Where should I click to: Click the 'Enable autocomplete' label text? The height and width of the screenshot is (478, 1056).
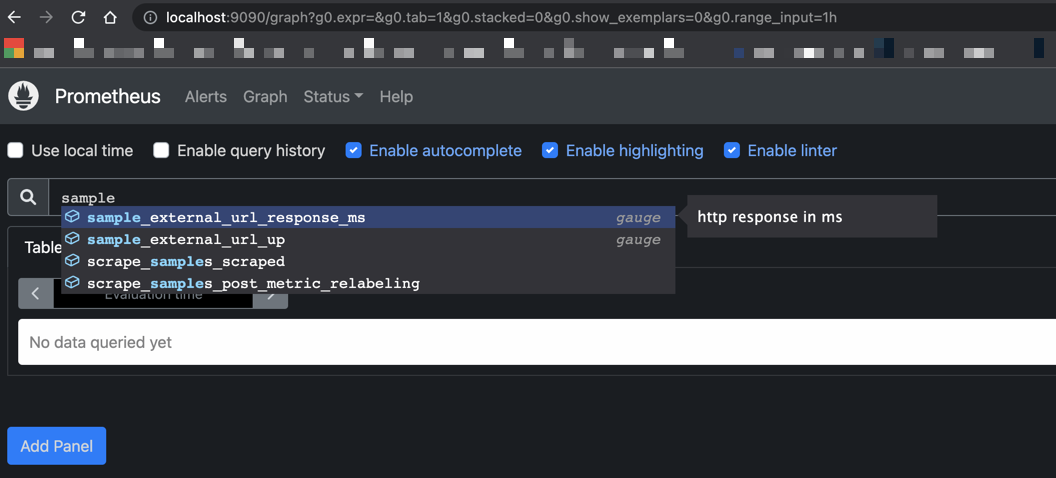coord(446,150)
